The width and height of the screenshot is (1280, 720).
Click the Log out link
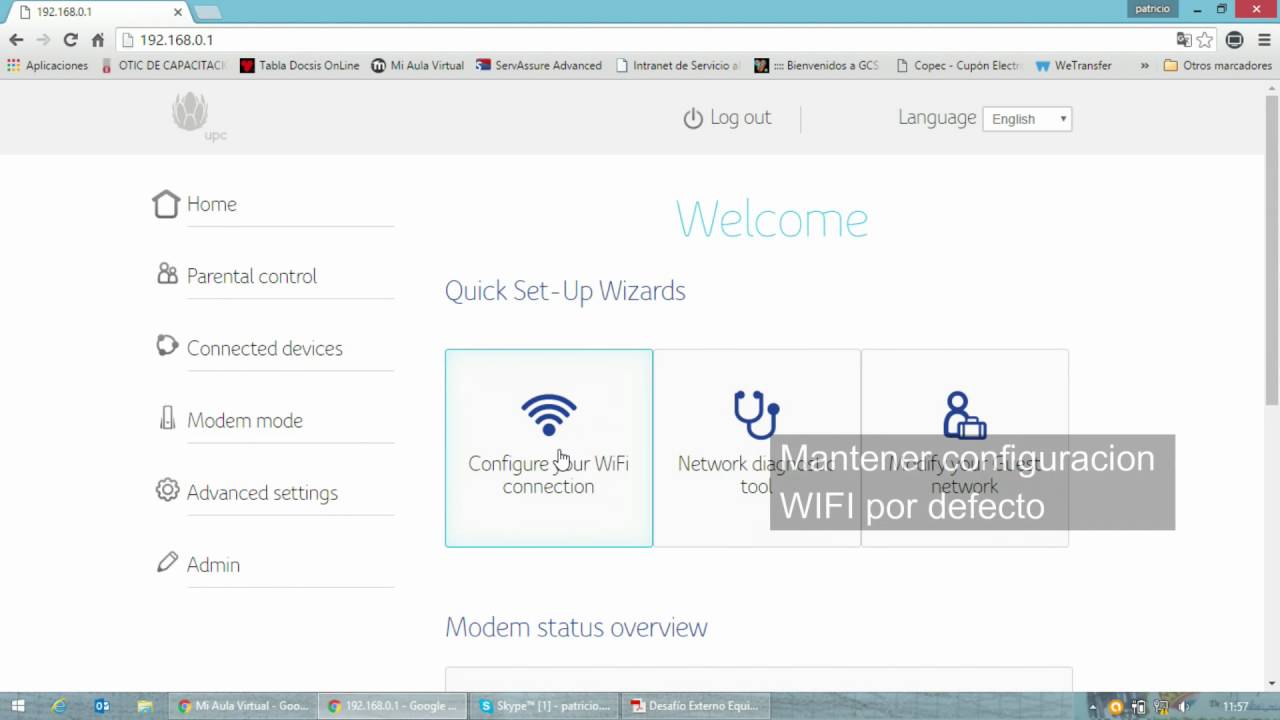pos(740,117)
